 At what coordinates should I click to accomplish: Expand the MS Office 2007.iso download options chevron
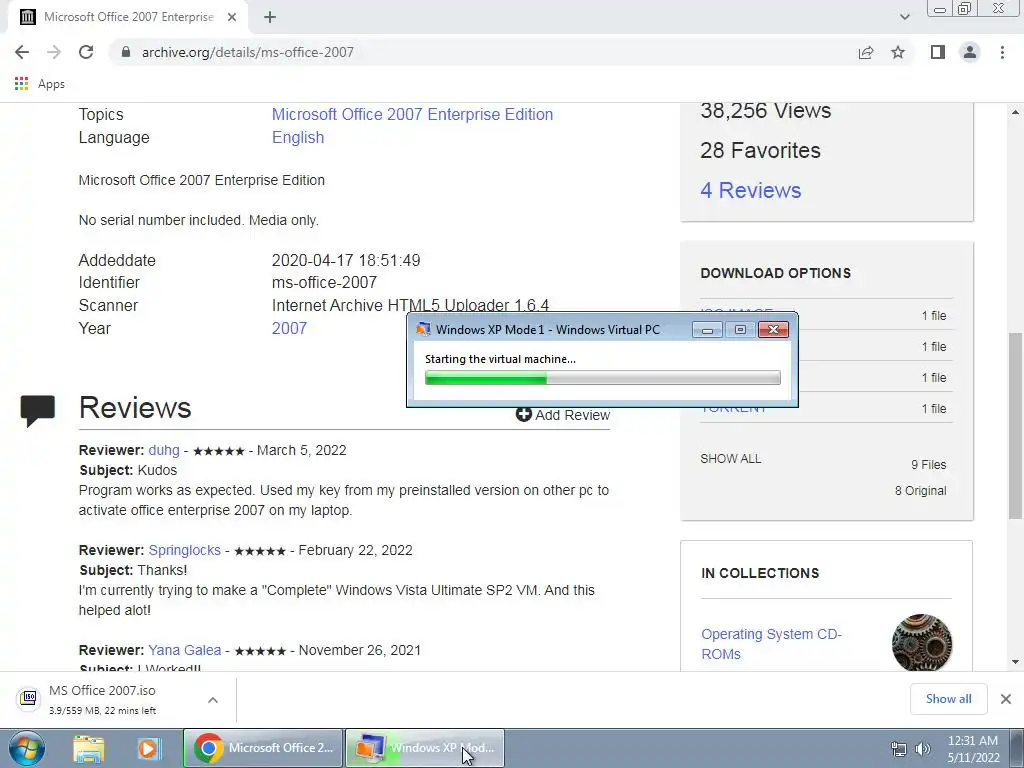point(213,700)
